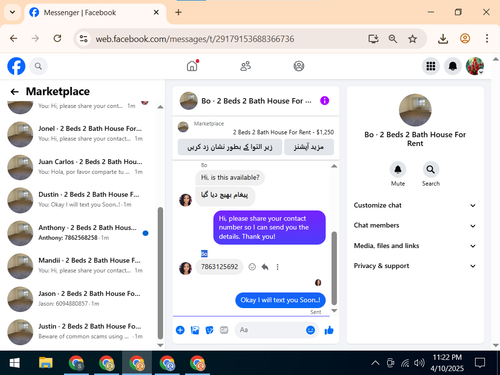Click scroll down arrow of conversation list
Screen dimensions: 500x375
[160, 345]
